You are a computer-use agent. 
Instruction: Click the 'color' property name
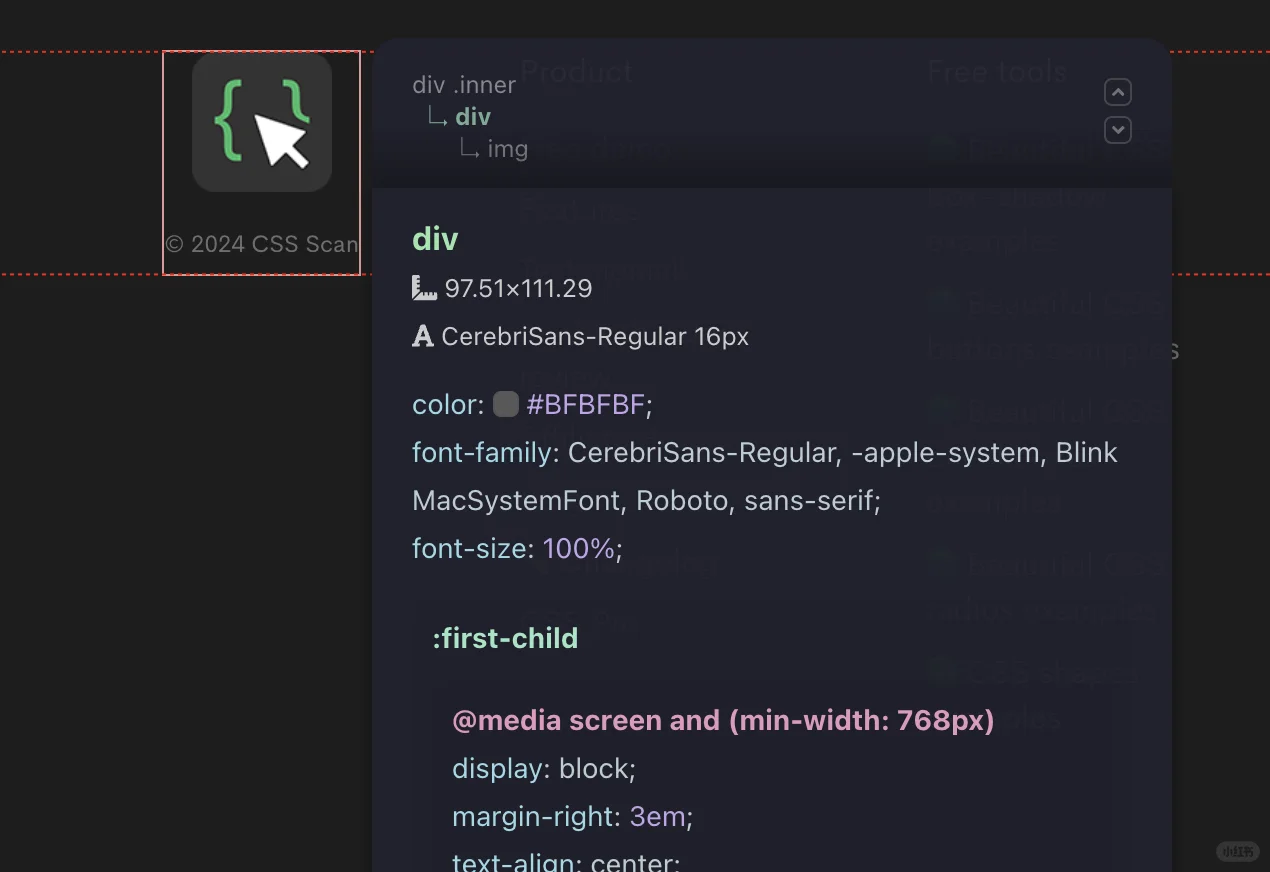tap(444, 405)
